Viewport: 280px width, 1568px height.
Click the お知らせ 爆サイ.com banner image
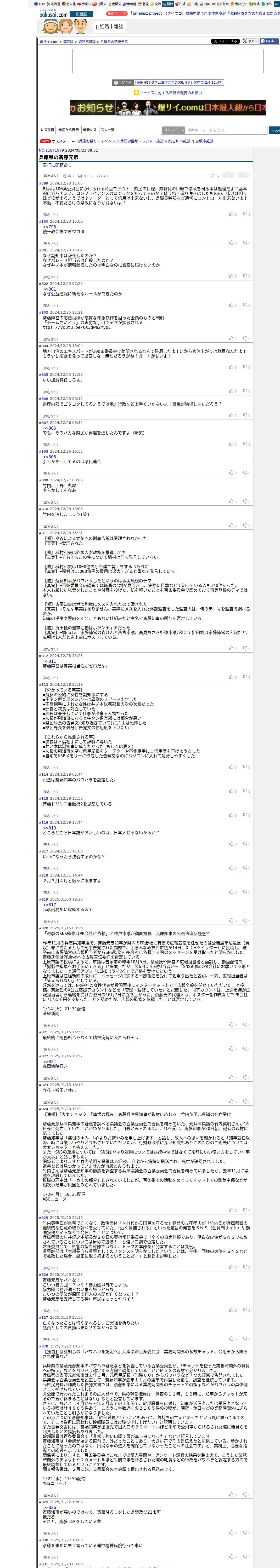(168, 108)
